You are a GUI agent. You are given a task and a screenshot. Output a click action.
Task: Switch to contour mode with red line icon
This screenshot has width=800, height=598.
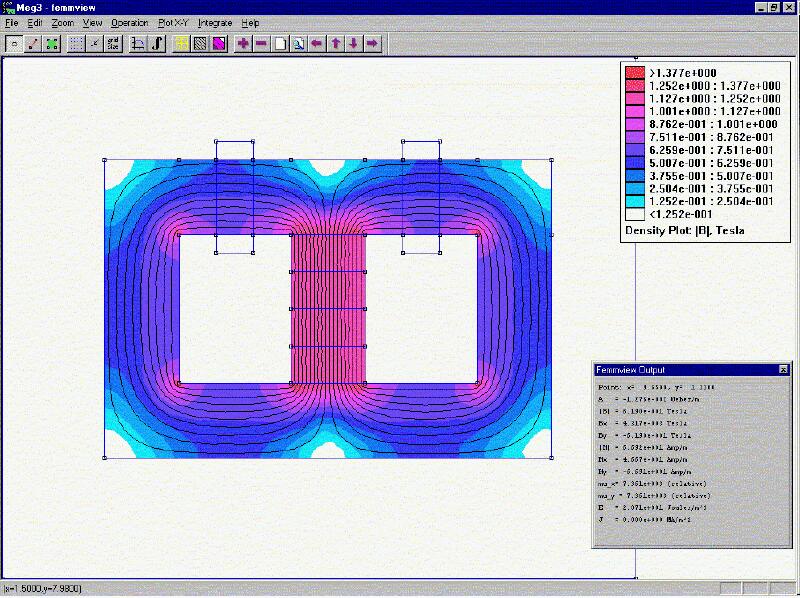click(x=33, y=43)
